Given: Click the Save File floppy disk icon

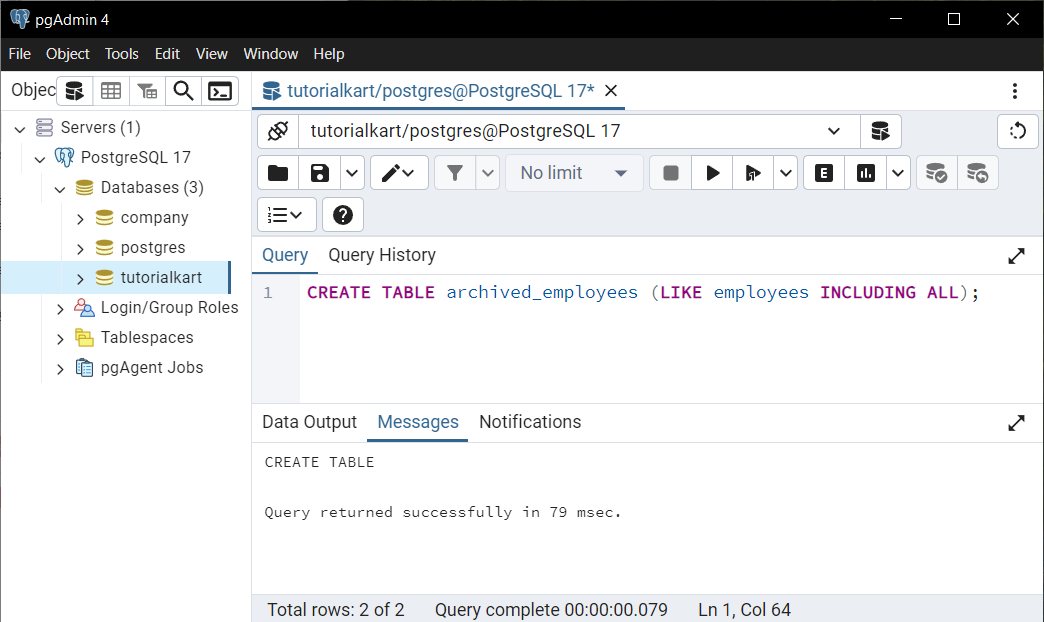Looking at the screenshot, I should [x=320, y=173].
